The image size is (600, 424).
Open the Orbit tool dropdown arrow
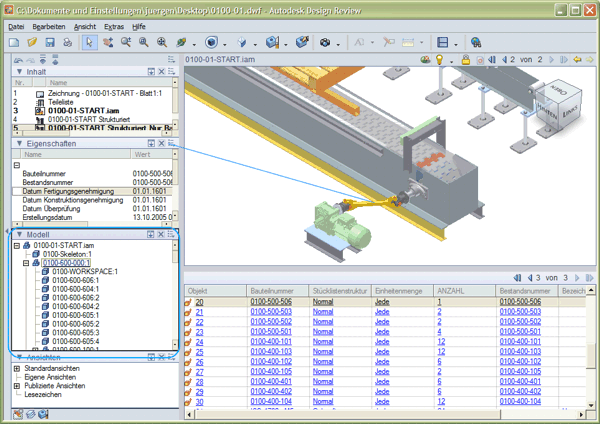tap(194, 45)
